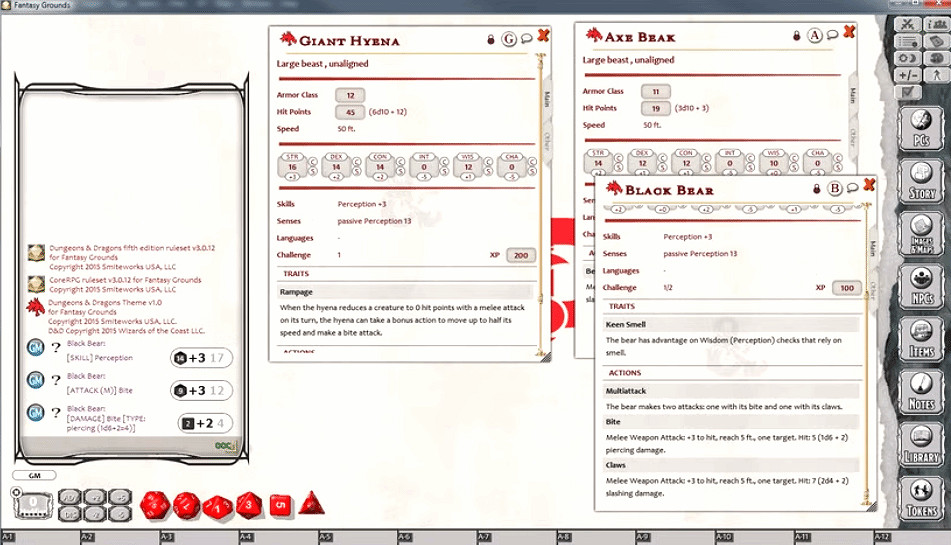The image size is (951, 545).
Task: Open the NPCs sidebar button
Action: tap(921, 286)
